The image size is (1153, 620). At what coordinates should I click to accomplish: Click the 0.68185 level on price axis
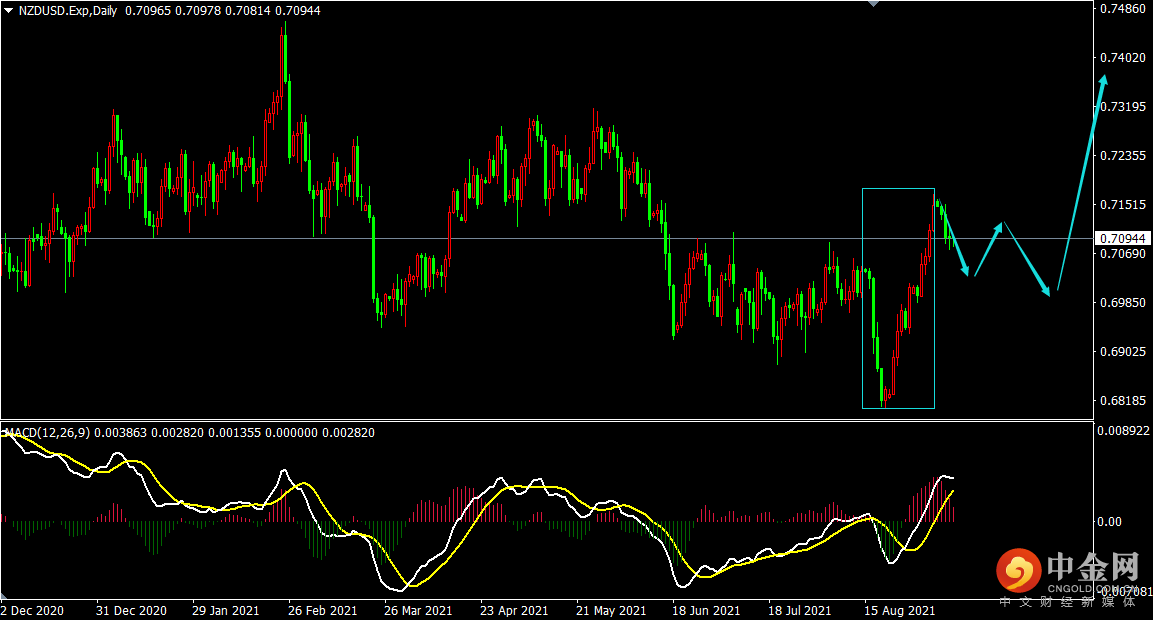1122,401
